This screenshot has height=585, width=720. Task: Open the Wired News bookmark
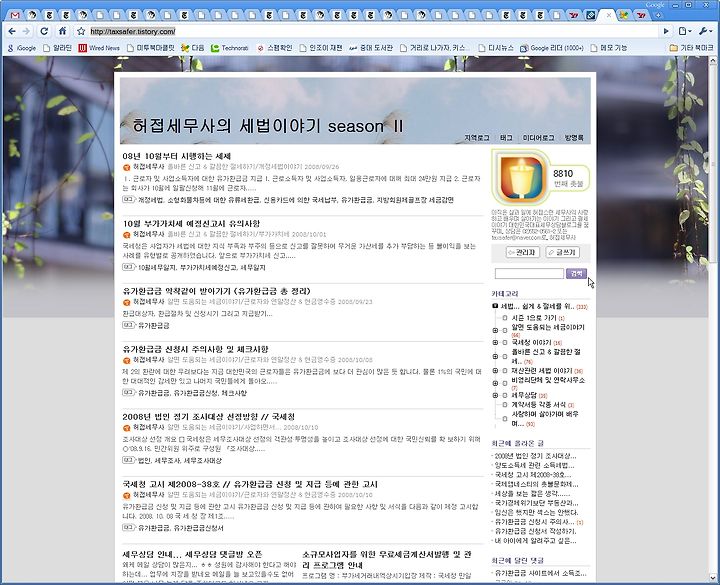(x=99, y=48)
